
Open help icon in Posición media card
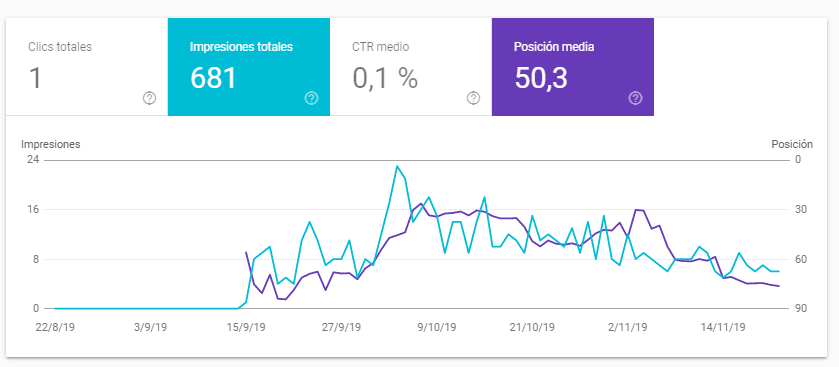pos(635,98)
